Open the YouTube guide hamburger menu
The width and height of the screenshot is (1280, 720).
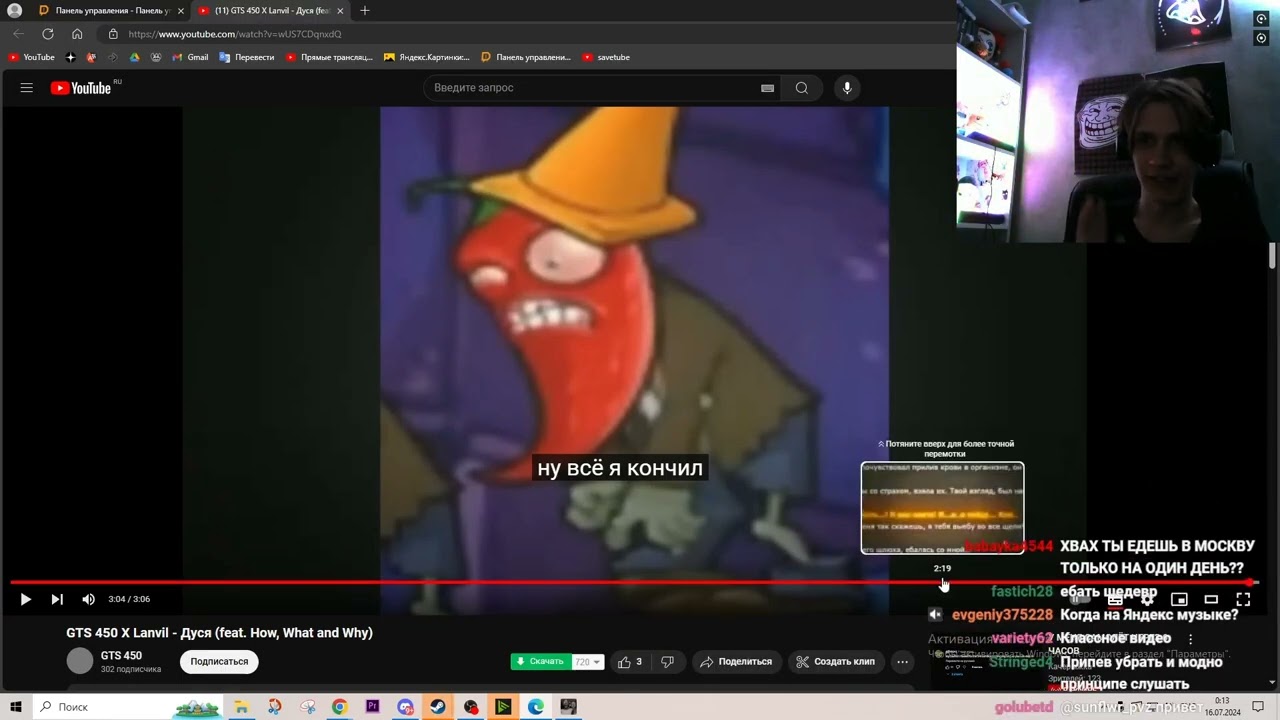tap(27, 88)
